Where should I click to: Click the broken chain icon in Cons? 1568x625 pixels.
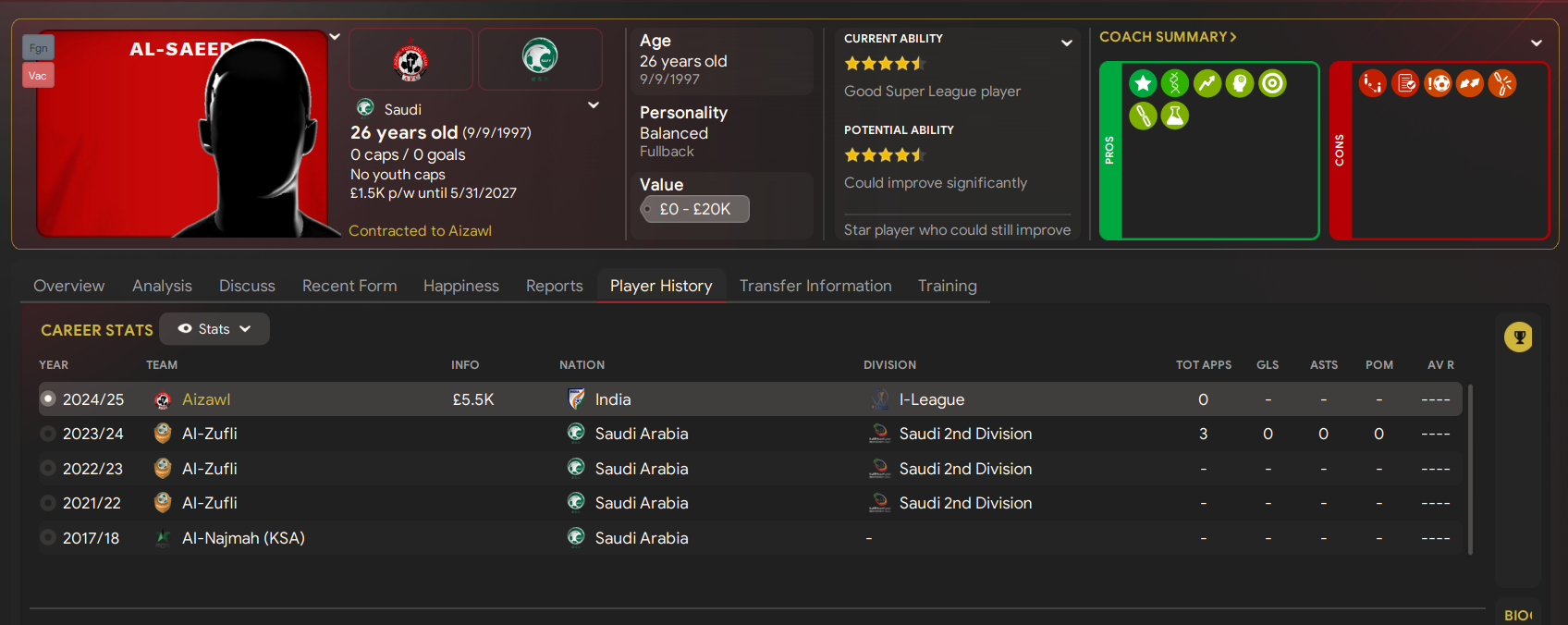pyautogui.click(x=1502, y=84)
